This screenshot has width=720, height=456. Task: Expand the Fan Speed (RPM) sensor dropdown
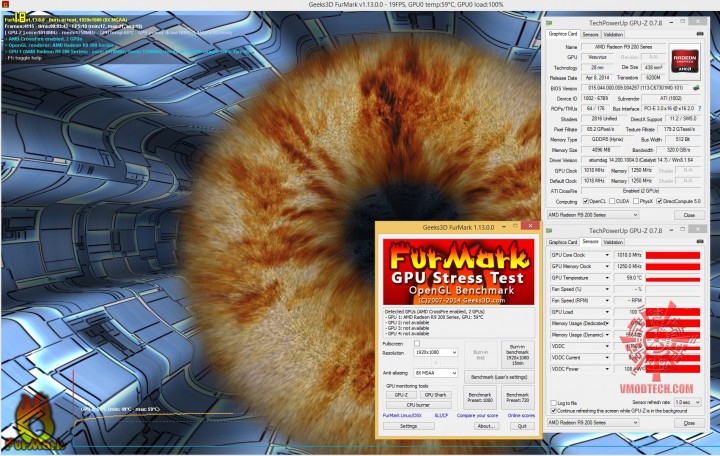607,300
